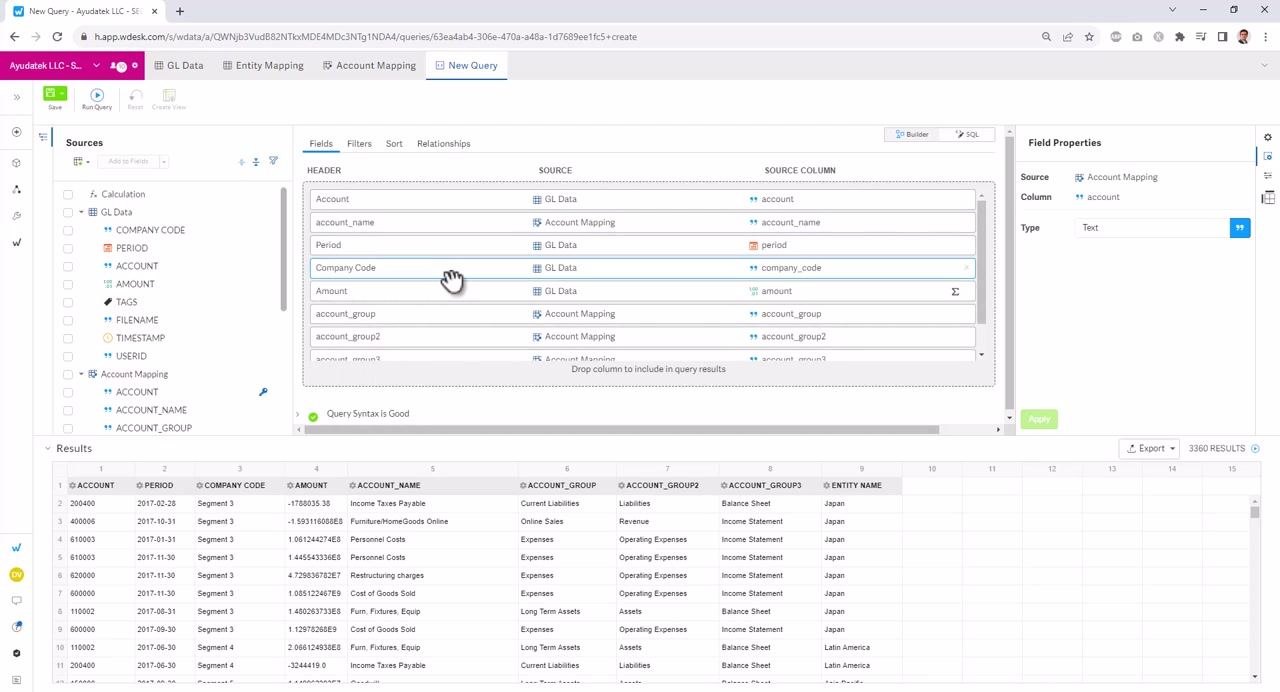Click the sigma aggregate icon on Amount row
This screenshot has width=1280, height=692.
955,291
